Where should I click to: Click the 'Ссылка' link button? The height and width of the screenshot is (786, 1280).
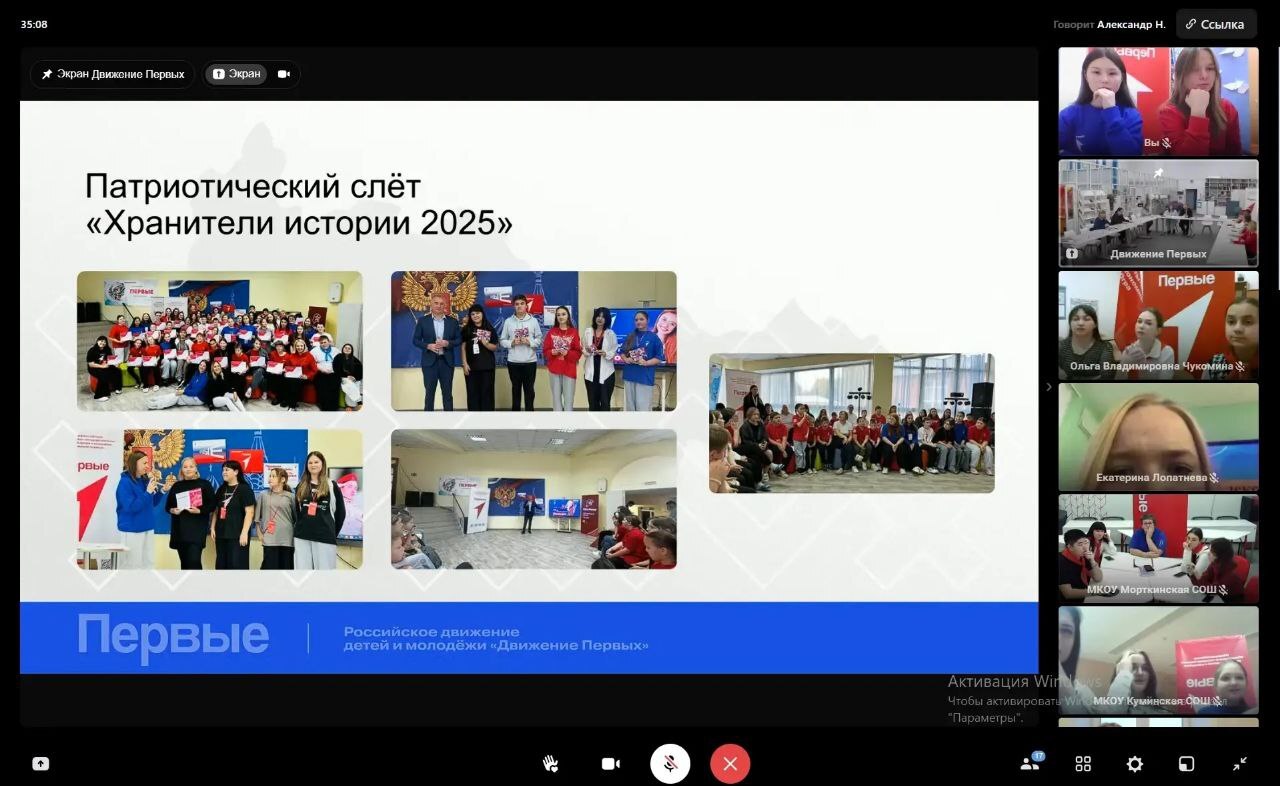(x=1216, y=24)
